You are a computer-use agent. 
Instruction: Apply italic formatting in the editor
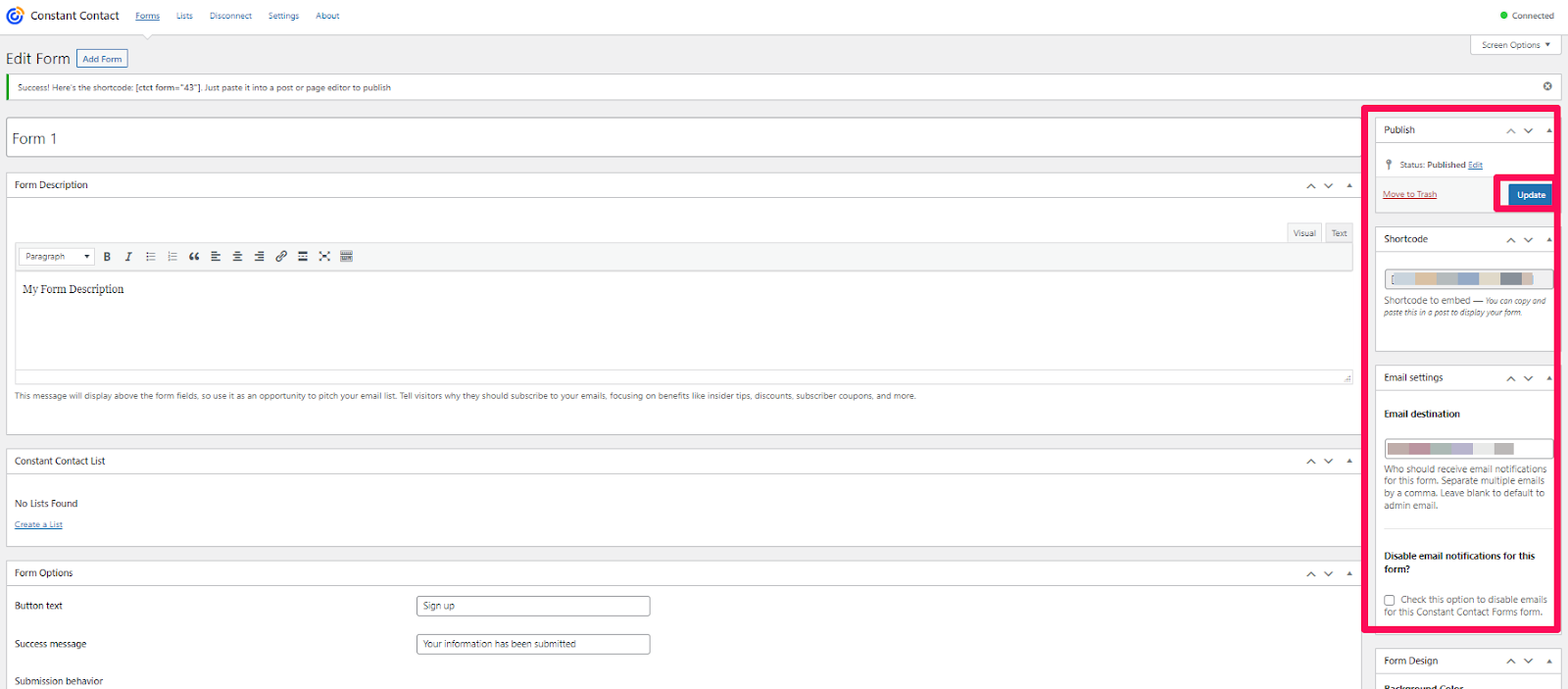pos(128,257)
